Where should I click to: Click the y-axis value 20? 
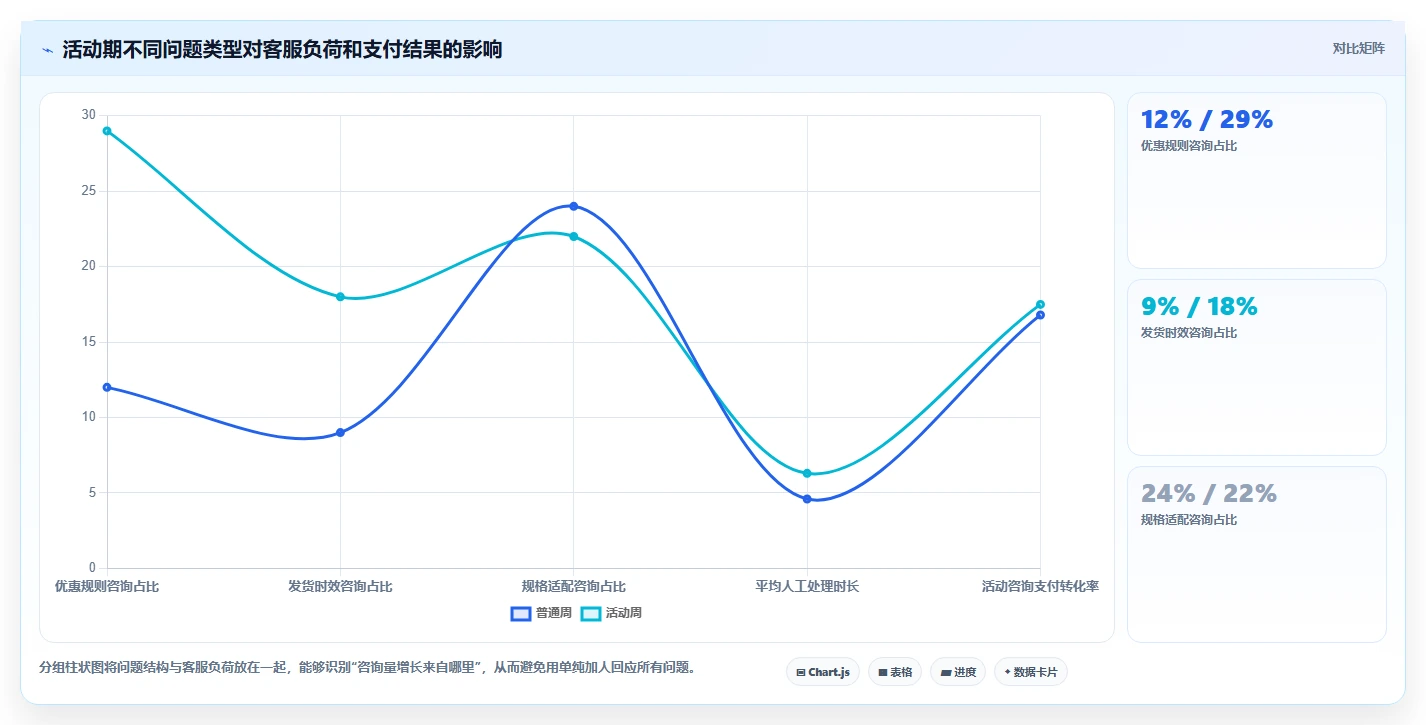pos(89,266)
